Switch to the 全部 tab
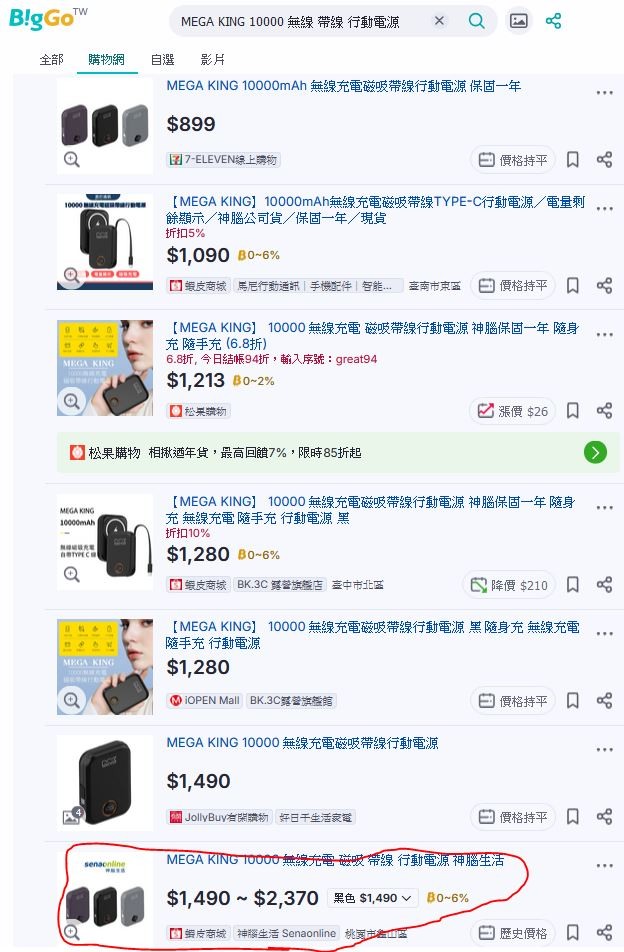 click(52, 60)
